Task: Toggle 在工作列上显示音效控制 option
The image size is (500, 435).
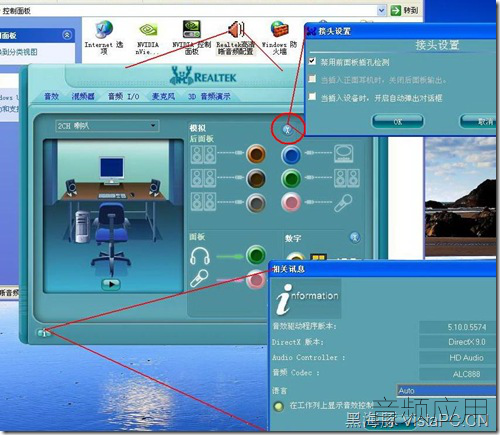Action: tap(278, 406)
